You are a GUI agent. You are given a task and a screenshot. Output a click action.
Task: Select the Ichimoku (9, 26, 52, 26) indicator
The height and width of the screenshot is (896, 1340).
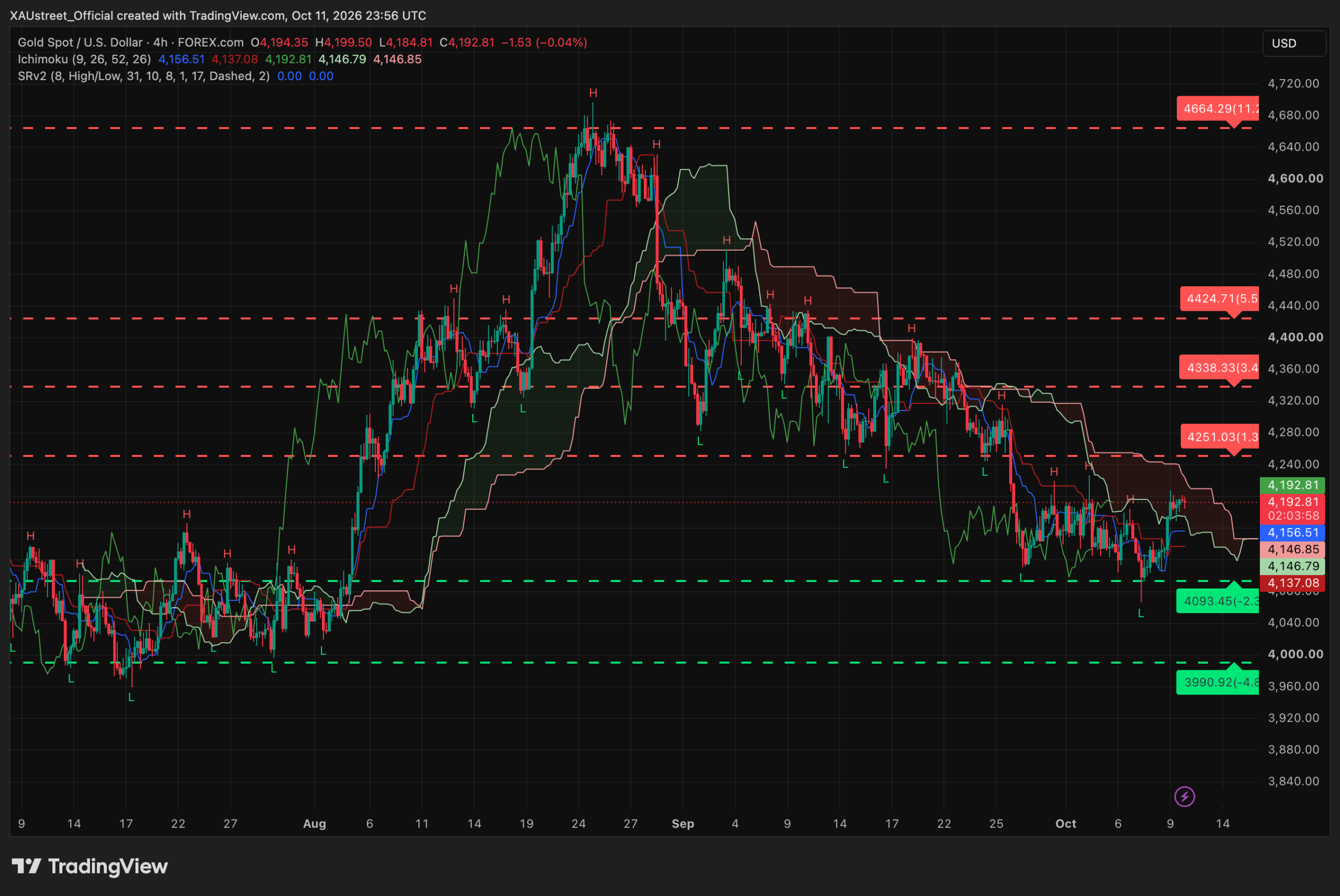point(85,60)
